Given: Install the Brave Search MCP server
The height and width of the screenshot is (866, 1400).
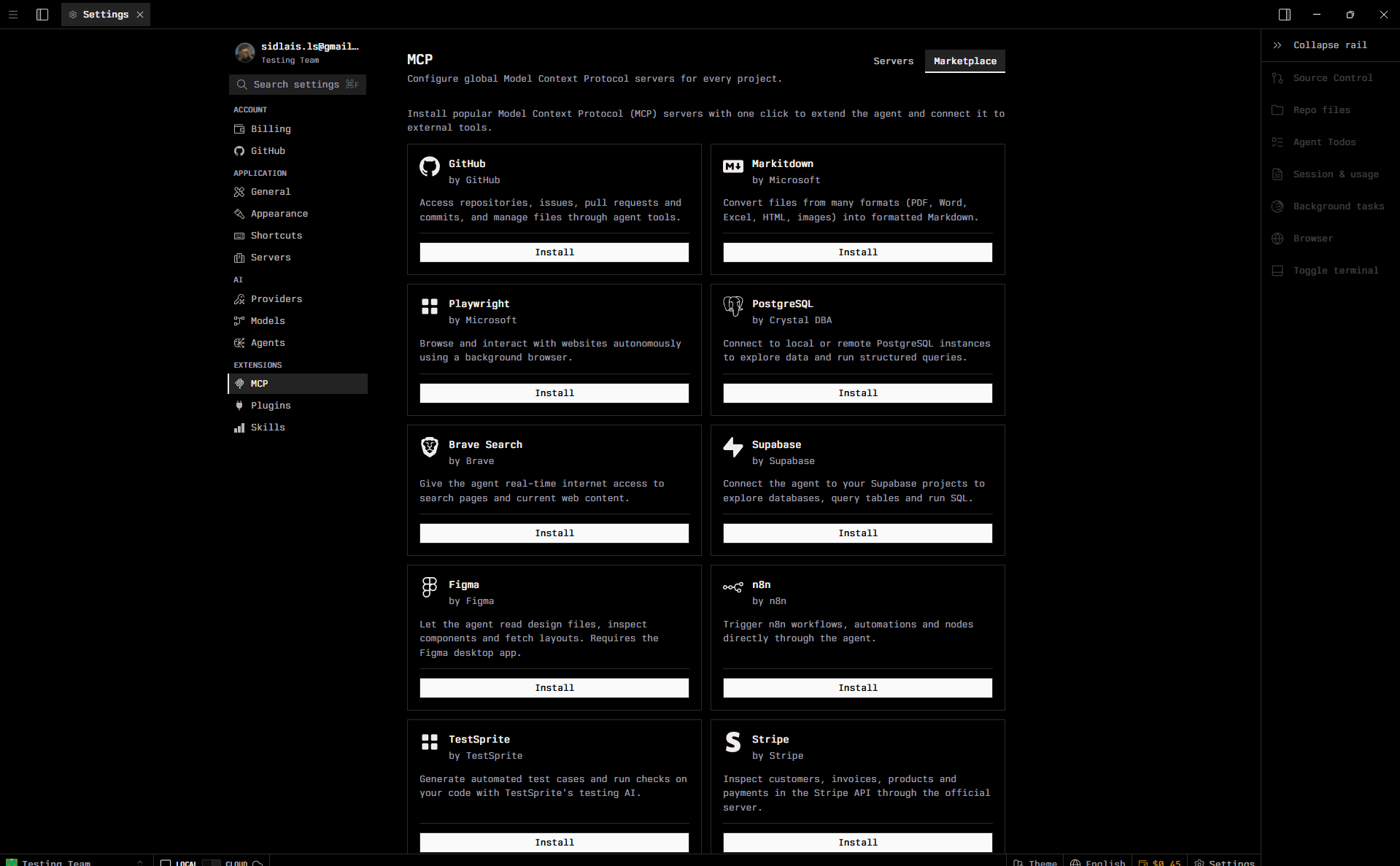Looking at the screenshot, I should click(x=554, y=533).
